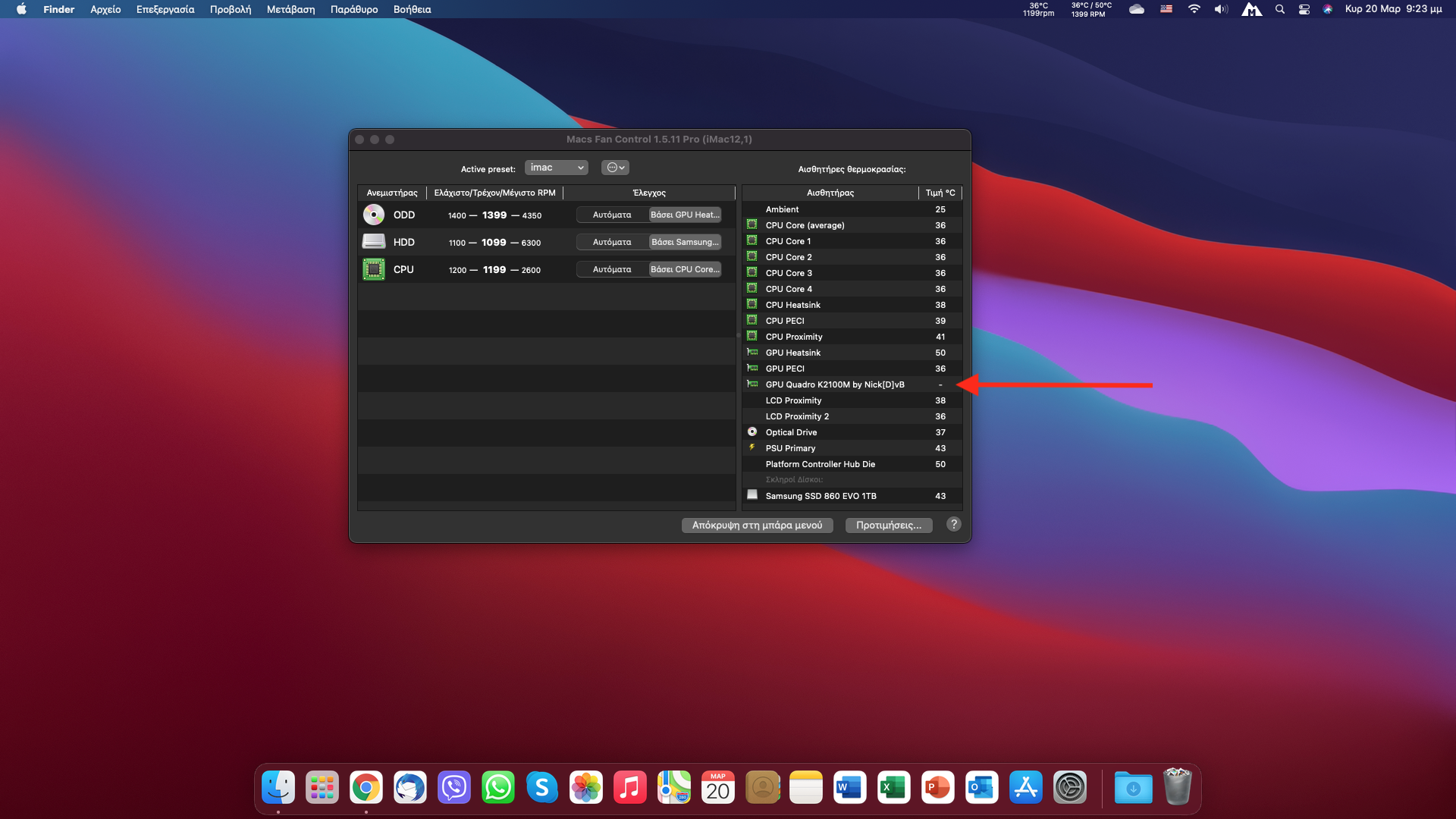Switch HDD fan to Βάσει Samsung control
Viewport: 1456px width, 819px height.
click(685, 242)
